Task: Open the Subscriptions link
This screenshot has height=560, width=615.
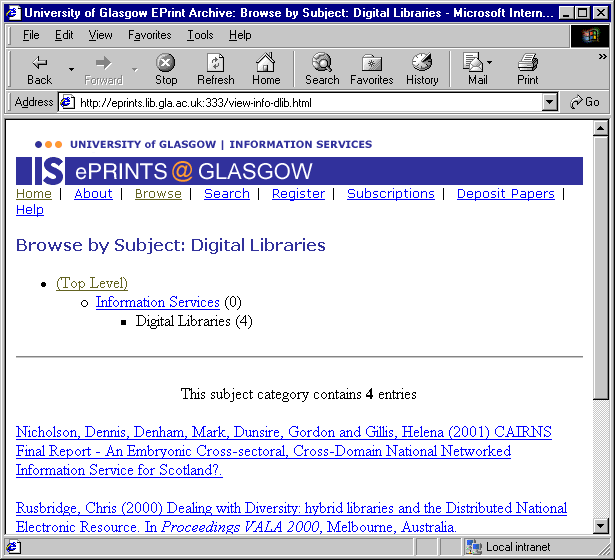Action: tap(391, 194)
